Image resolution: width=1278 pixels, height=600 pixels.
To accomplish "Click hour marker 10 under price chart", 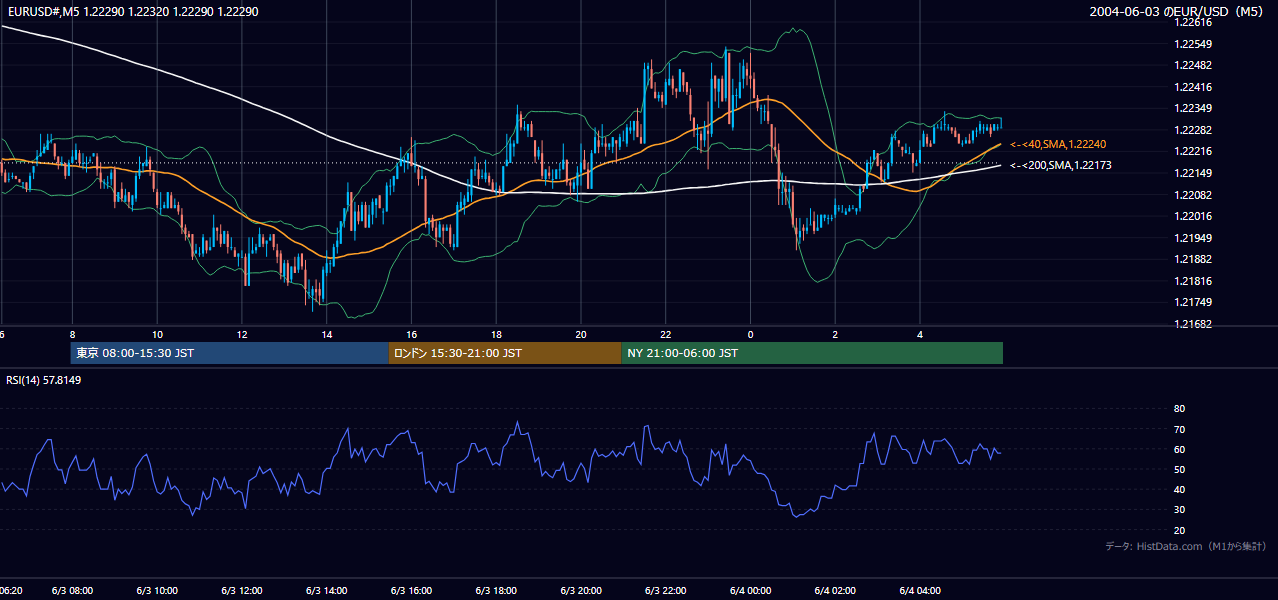I will coord(157,334).
